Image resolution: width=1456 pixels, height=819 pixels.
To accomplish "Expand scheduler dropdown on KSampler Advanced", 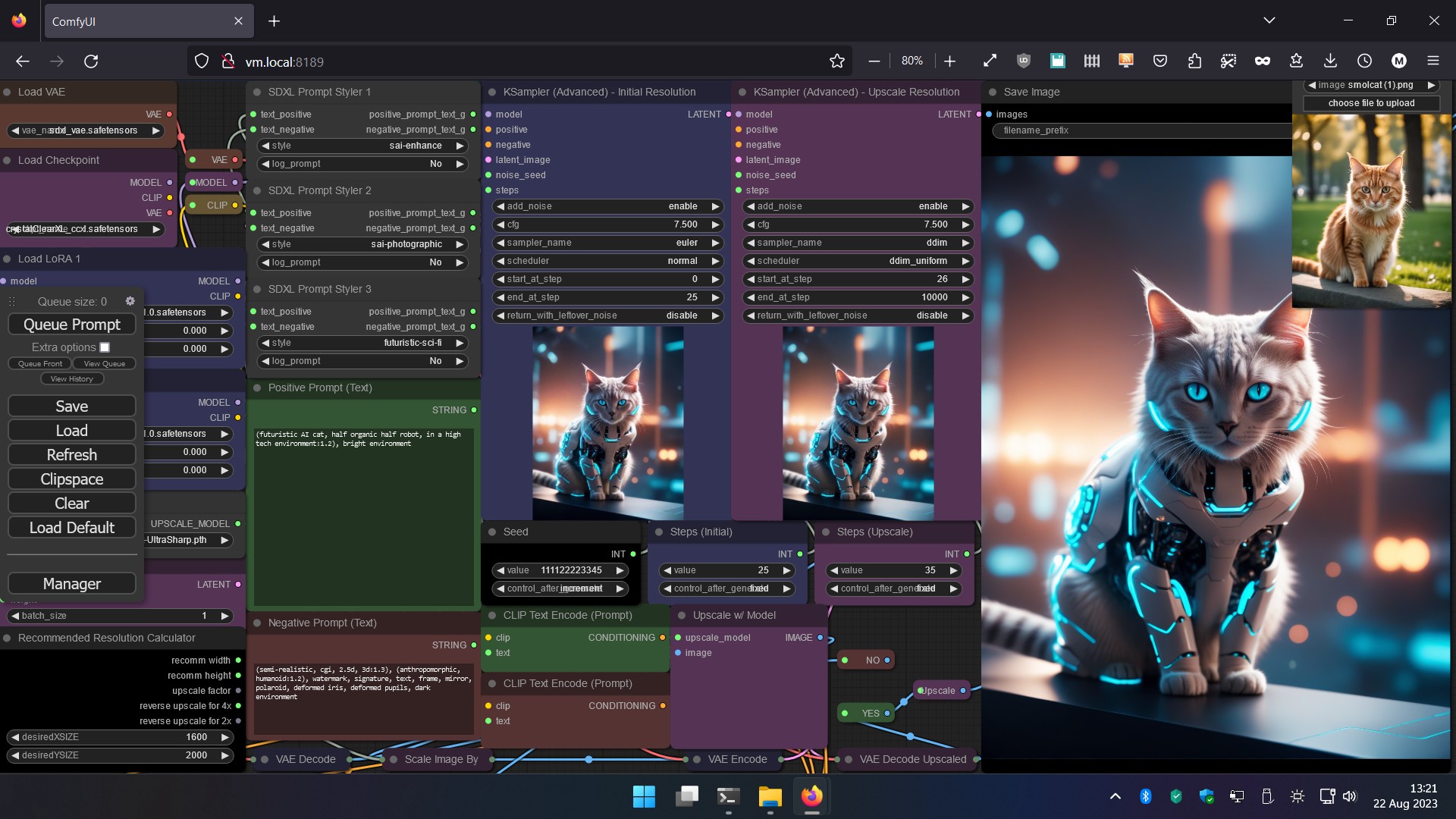I will coord(605,260).
